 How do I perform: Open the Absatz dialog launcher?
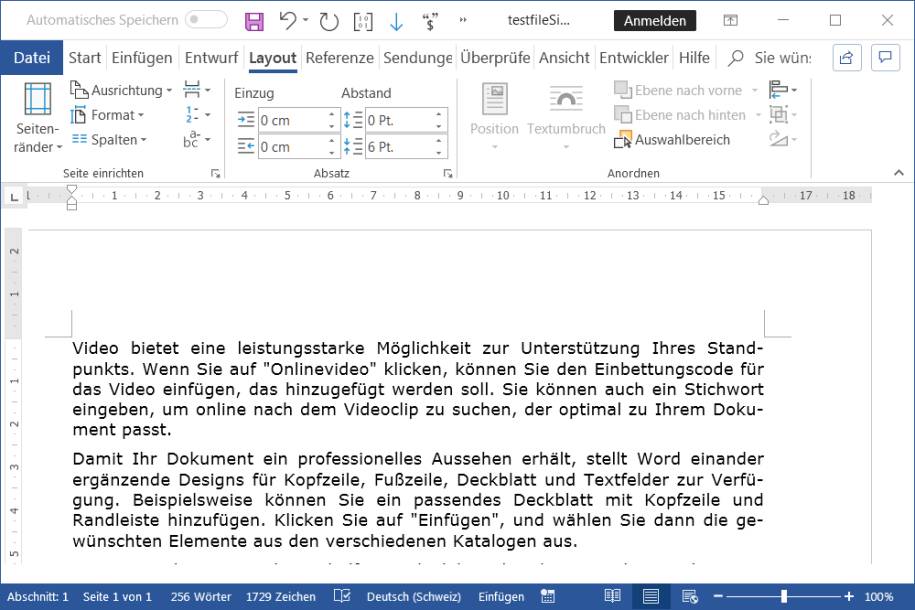[447, 174]
